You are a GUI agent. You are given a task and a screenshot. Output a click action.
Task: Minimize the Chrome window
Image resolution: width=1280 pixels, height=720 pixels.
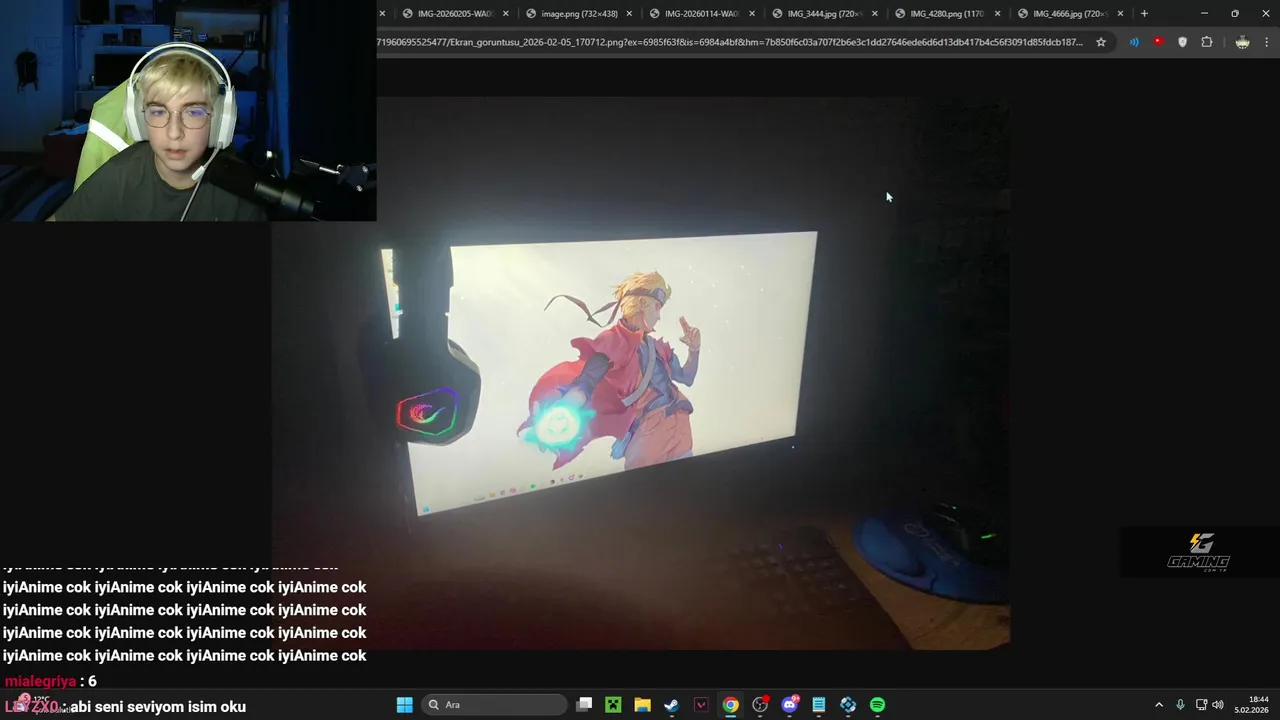(1204, 13)
